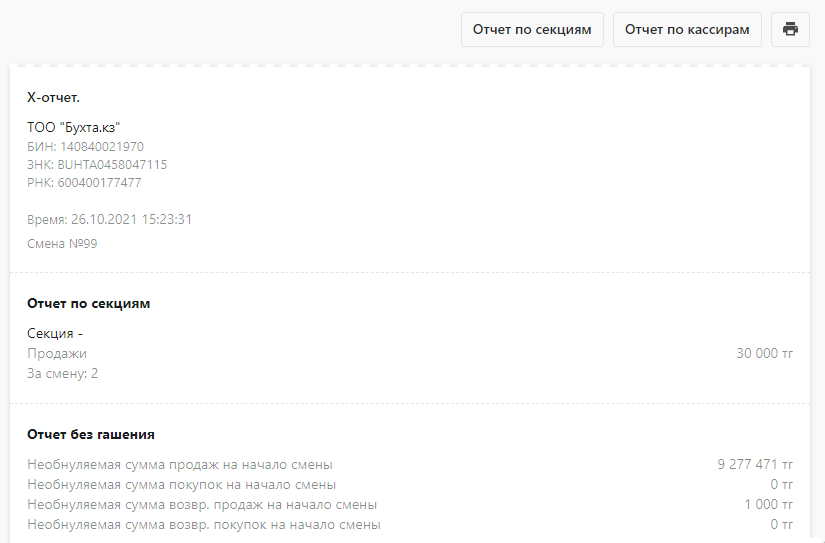
Task: Click the Время: 26.10.2021 15:23:31 timestamp
Action: point(109,219)
